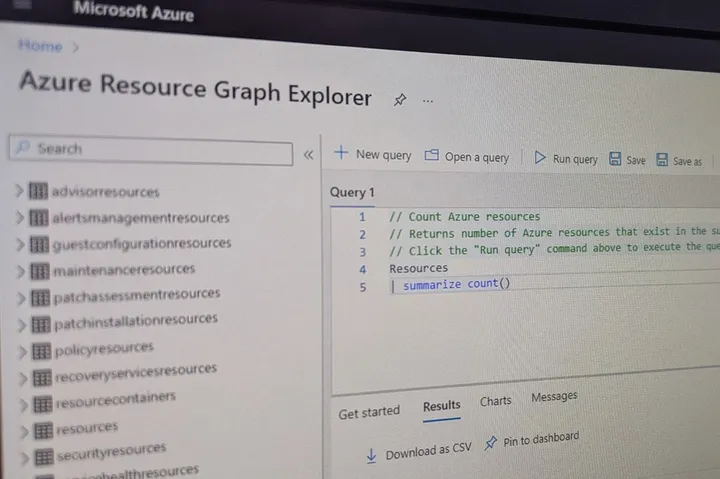Expand the resourcecontainers tree node
720x479 pixels.
(x=23, y=405)
